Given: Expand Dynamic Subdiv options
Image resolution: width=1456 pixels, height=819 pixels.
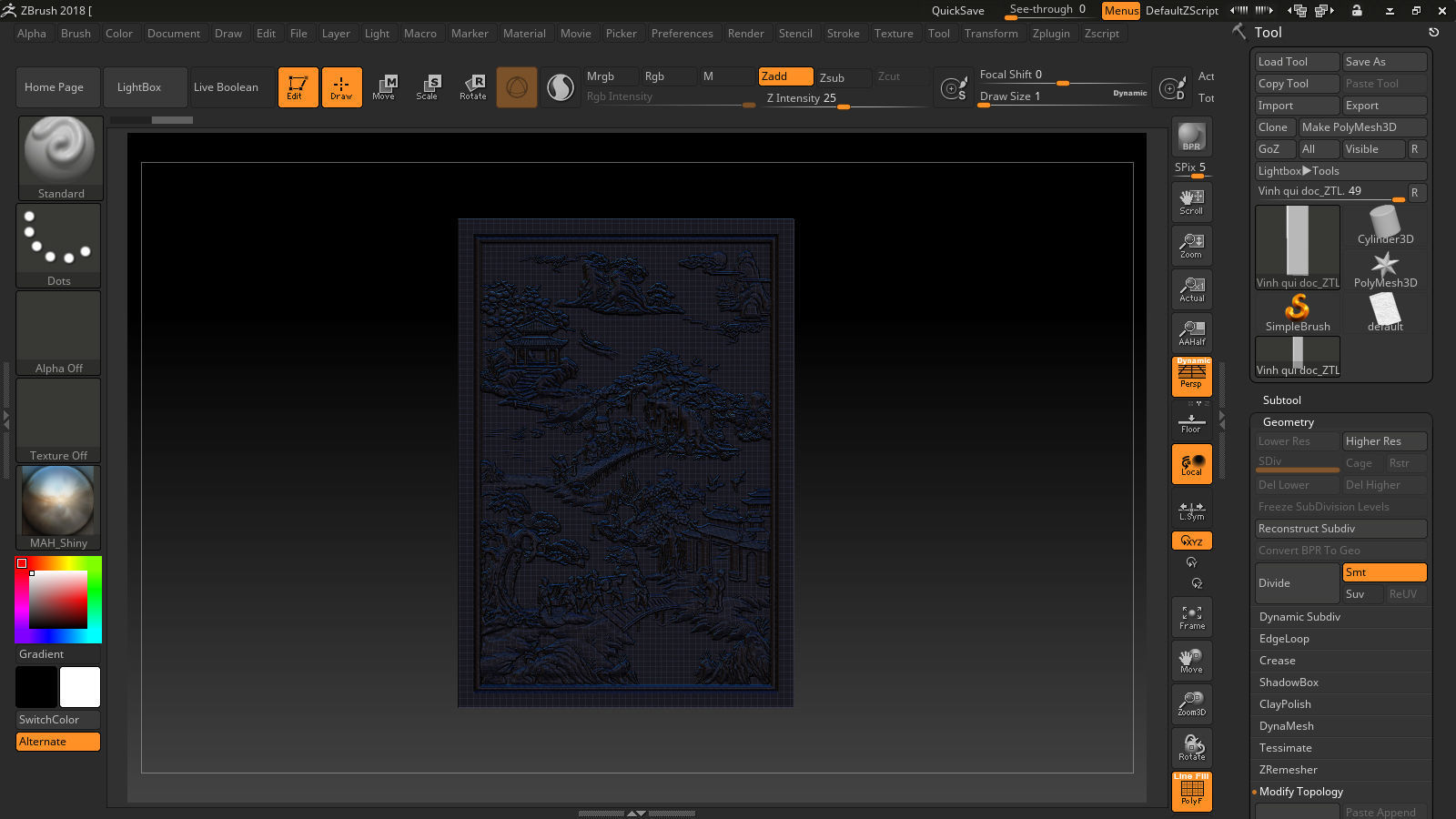Looking at the screenshot, I should click(x=1299, y=617).
